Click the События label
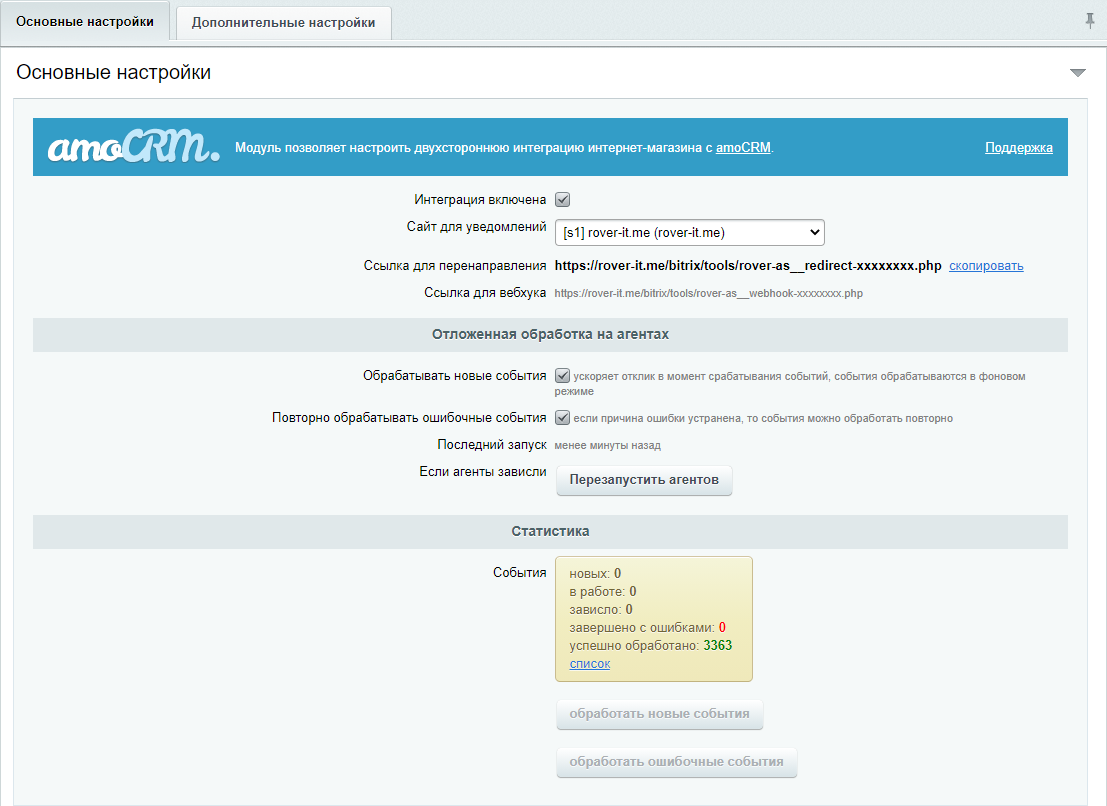The width and height of the screenshot is (1107, 806). click(x=520, y=572)
